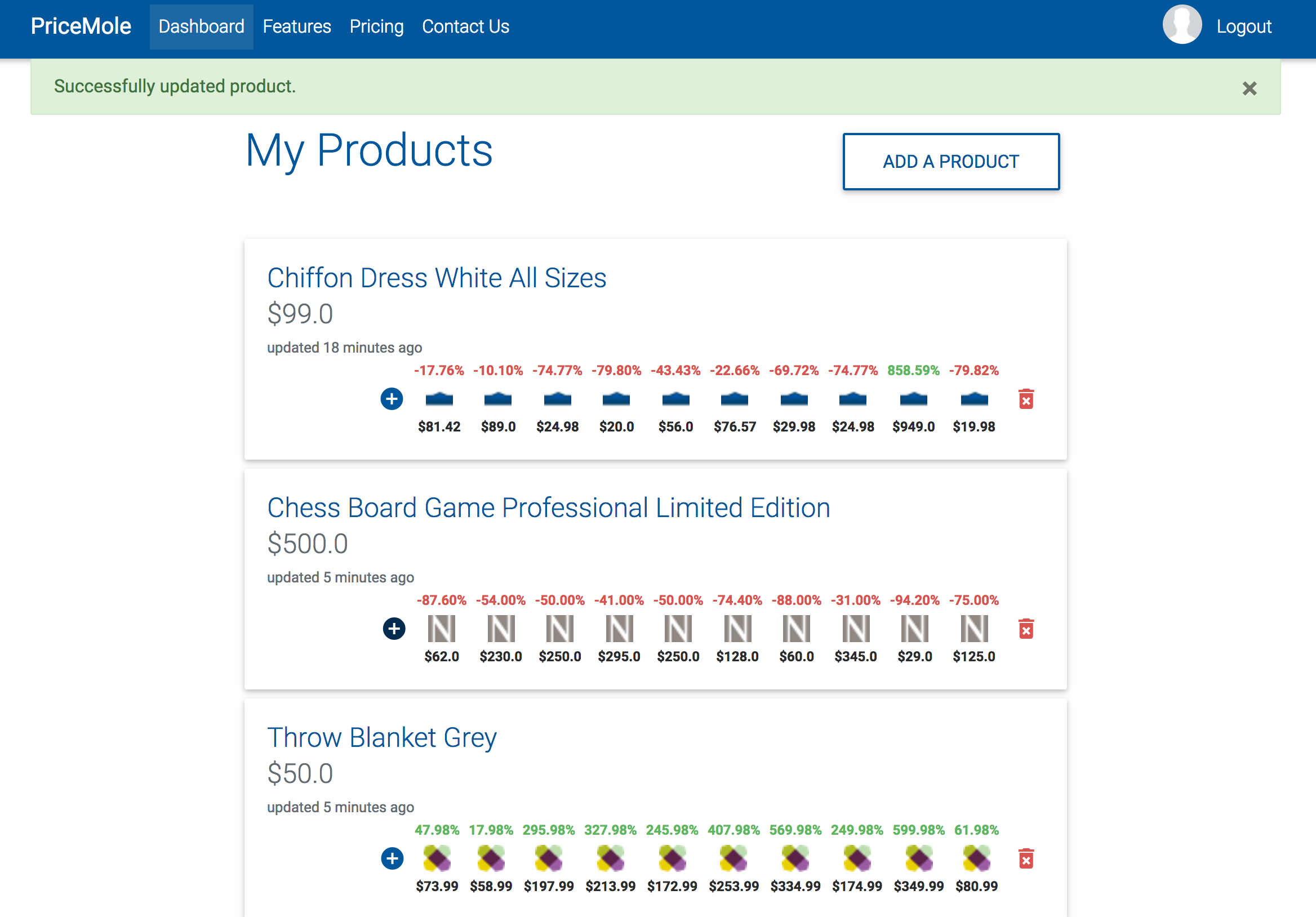Viewport: 1316px width, 917px height.
Task: Open the Dashboard nav item
Action: click(x=201, y=26)
